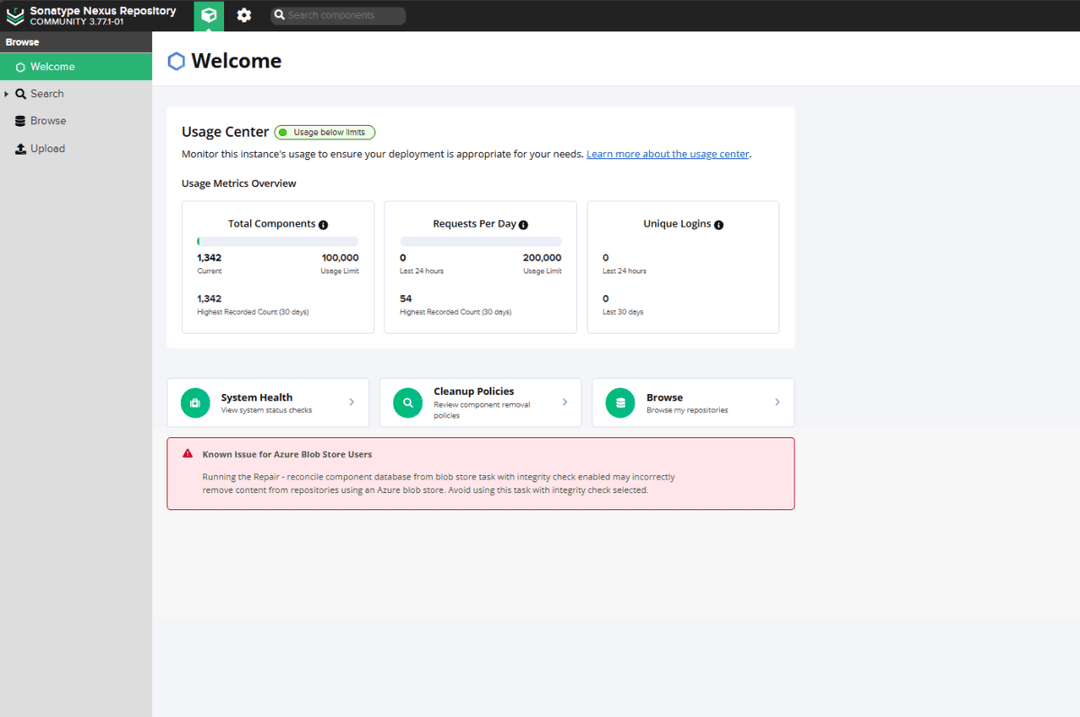Click the System Health medkit icon
This screenshot has height=717, width=1080.
(195, 403)
